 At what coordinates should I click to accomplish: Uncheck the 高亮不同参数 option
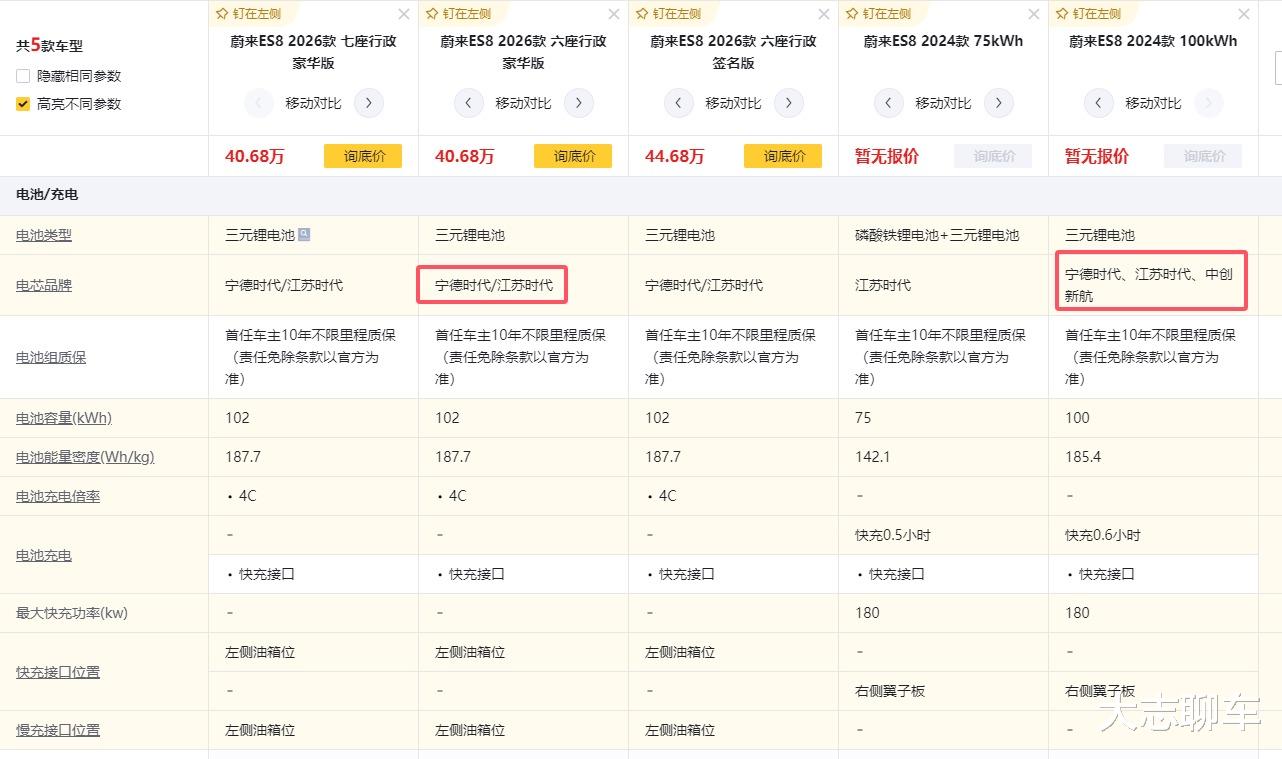pos(23,104)
